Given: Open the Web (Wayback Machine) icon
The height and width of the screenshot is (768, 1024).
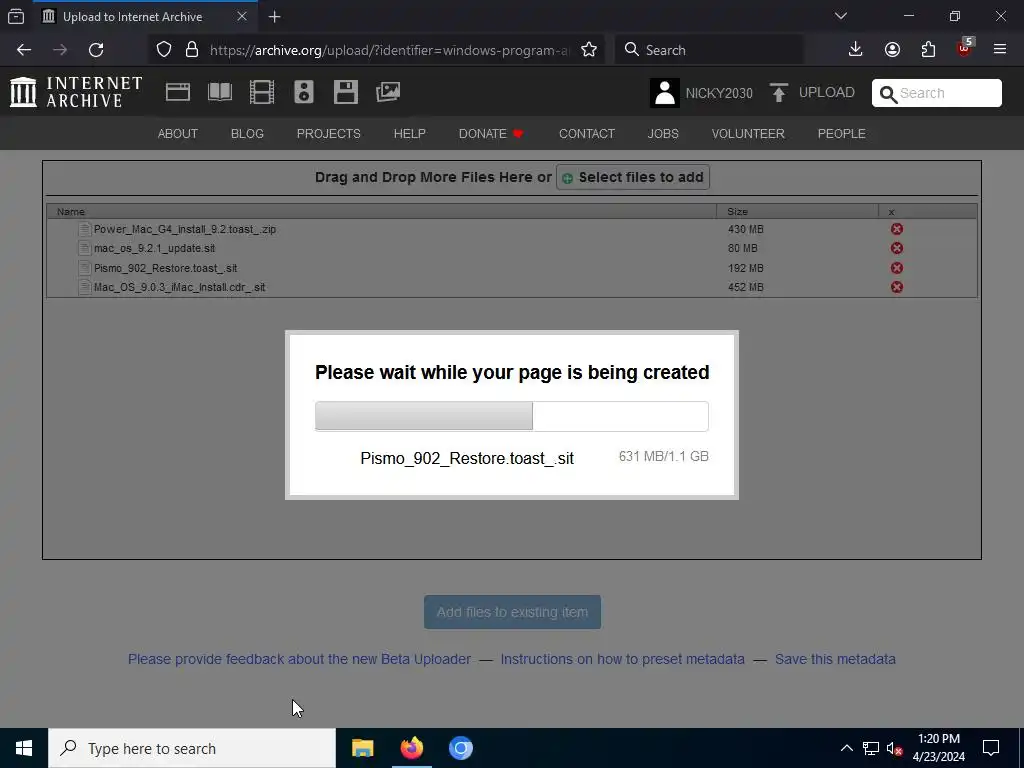Looking at the screenshot, I should point(178,92).
